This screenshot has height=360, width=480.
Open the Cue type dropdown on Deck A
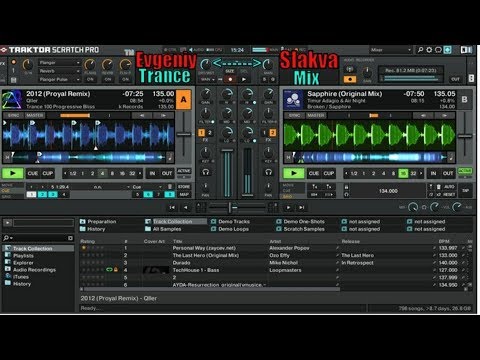147,187
